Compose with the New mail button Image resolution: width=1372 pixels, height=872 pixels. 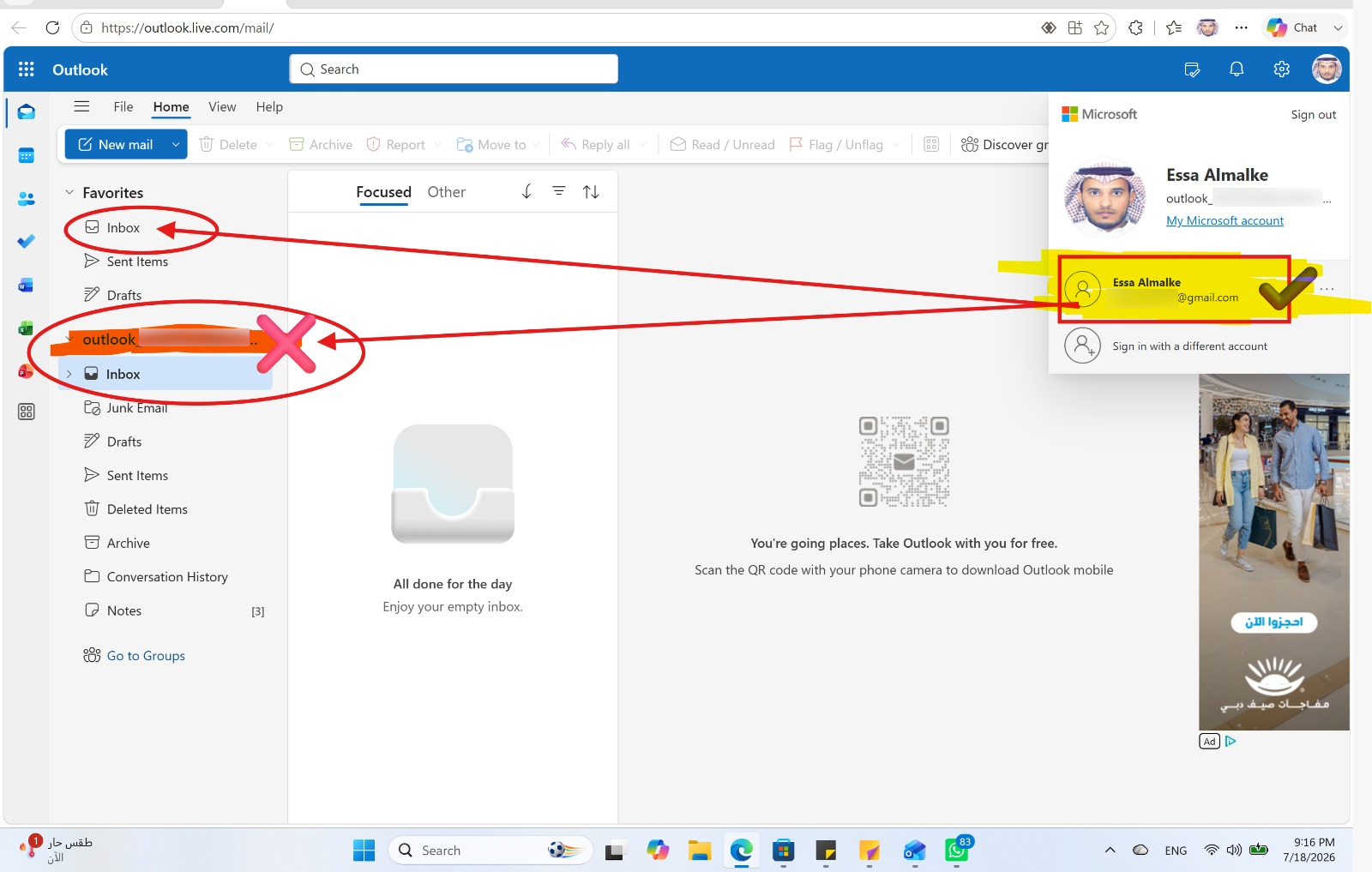tap(116, 144)
